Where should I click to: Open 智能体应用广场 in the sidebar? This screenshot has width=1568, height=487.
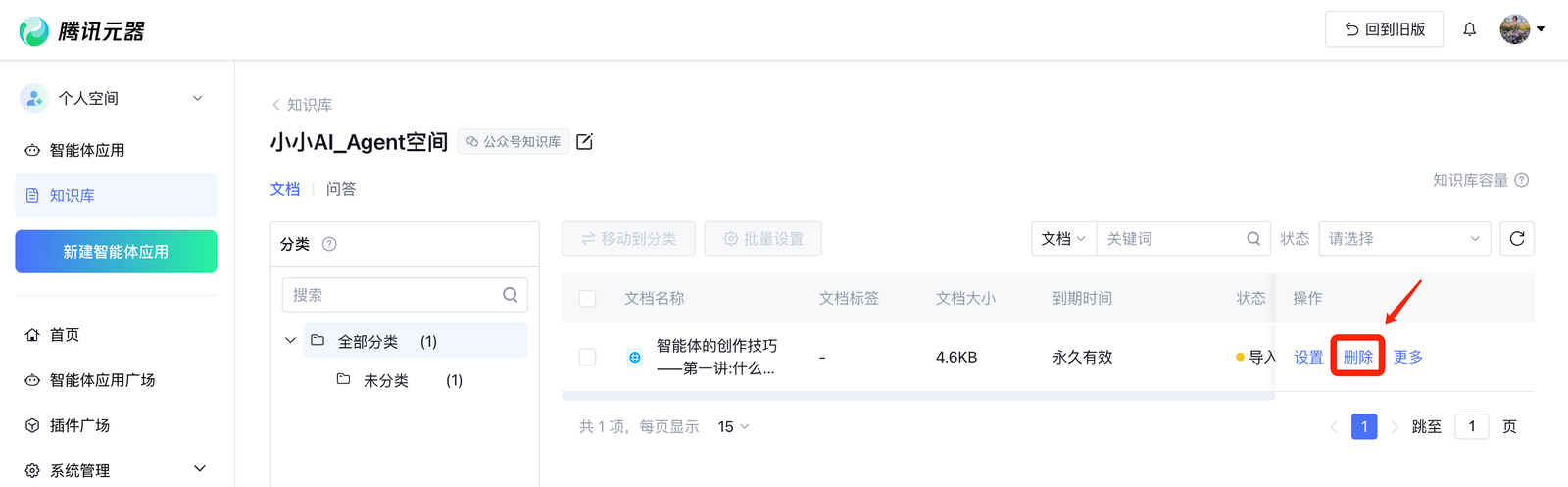pos(102,380)
